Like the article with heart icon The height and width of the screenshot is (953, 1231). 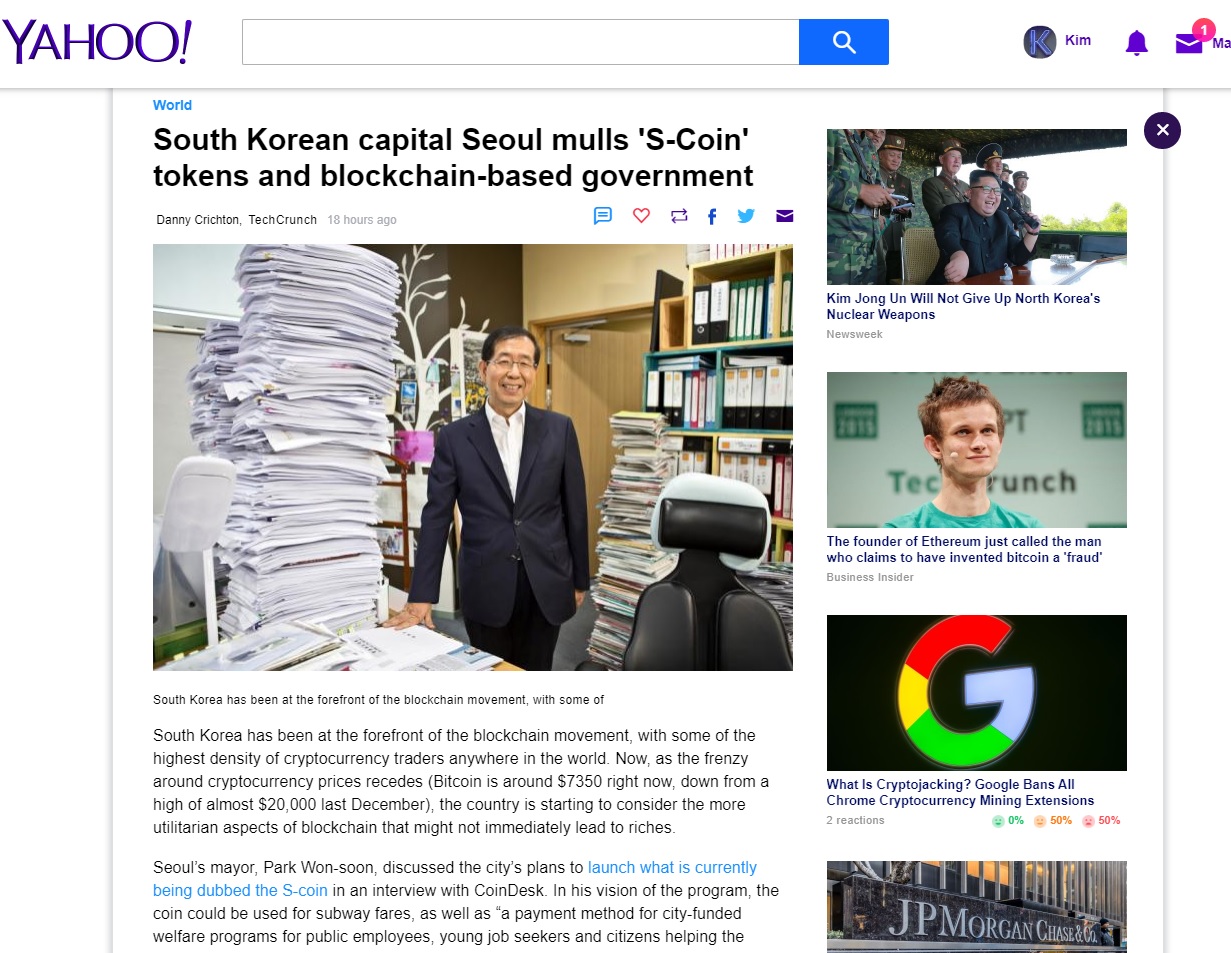point(641,215)
